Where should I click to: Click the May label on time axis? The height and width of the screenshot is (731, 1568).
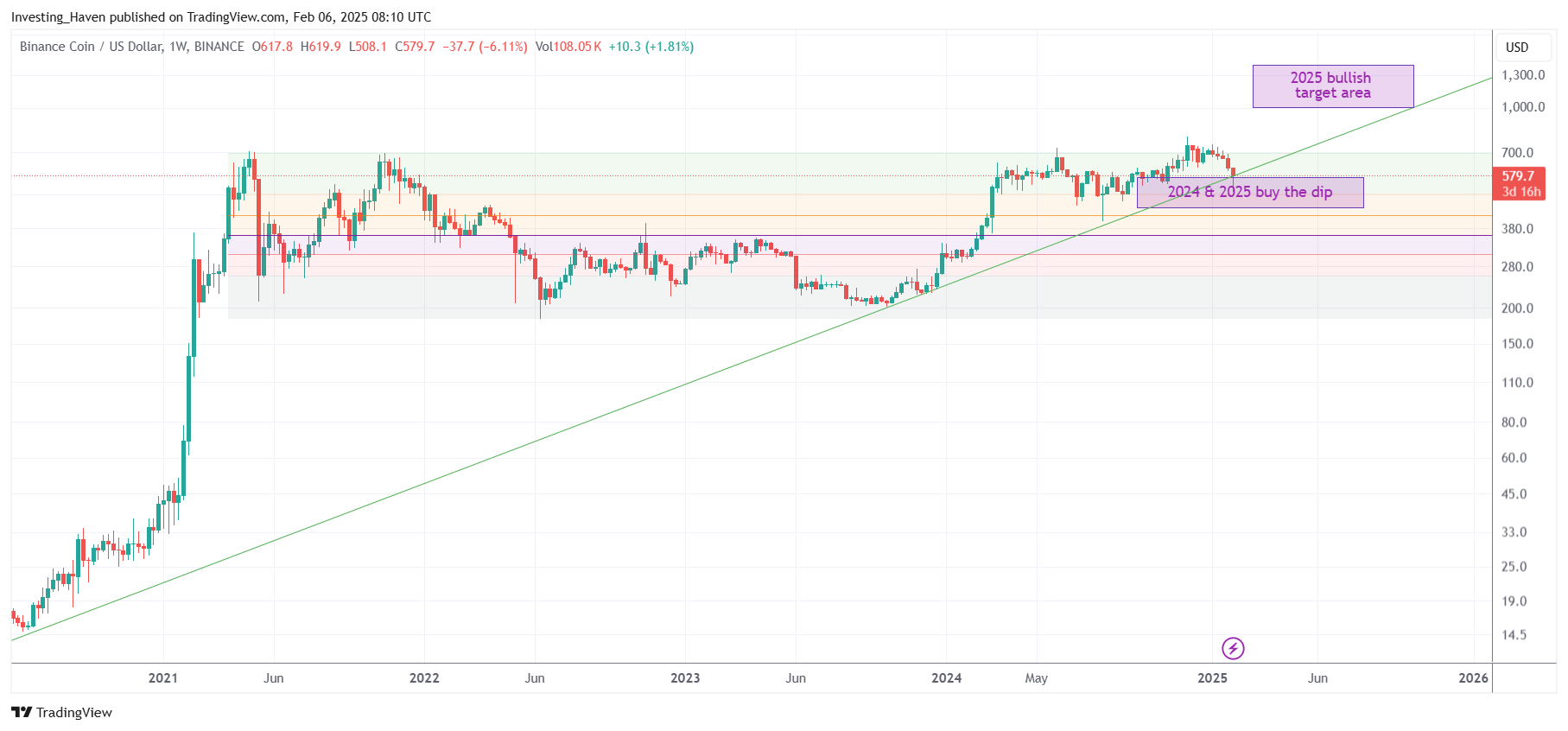[x=1036, y=678]
